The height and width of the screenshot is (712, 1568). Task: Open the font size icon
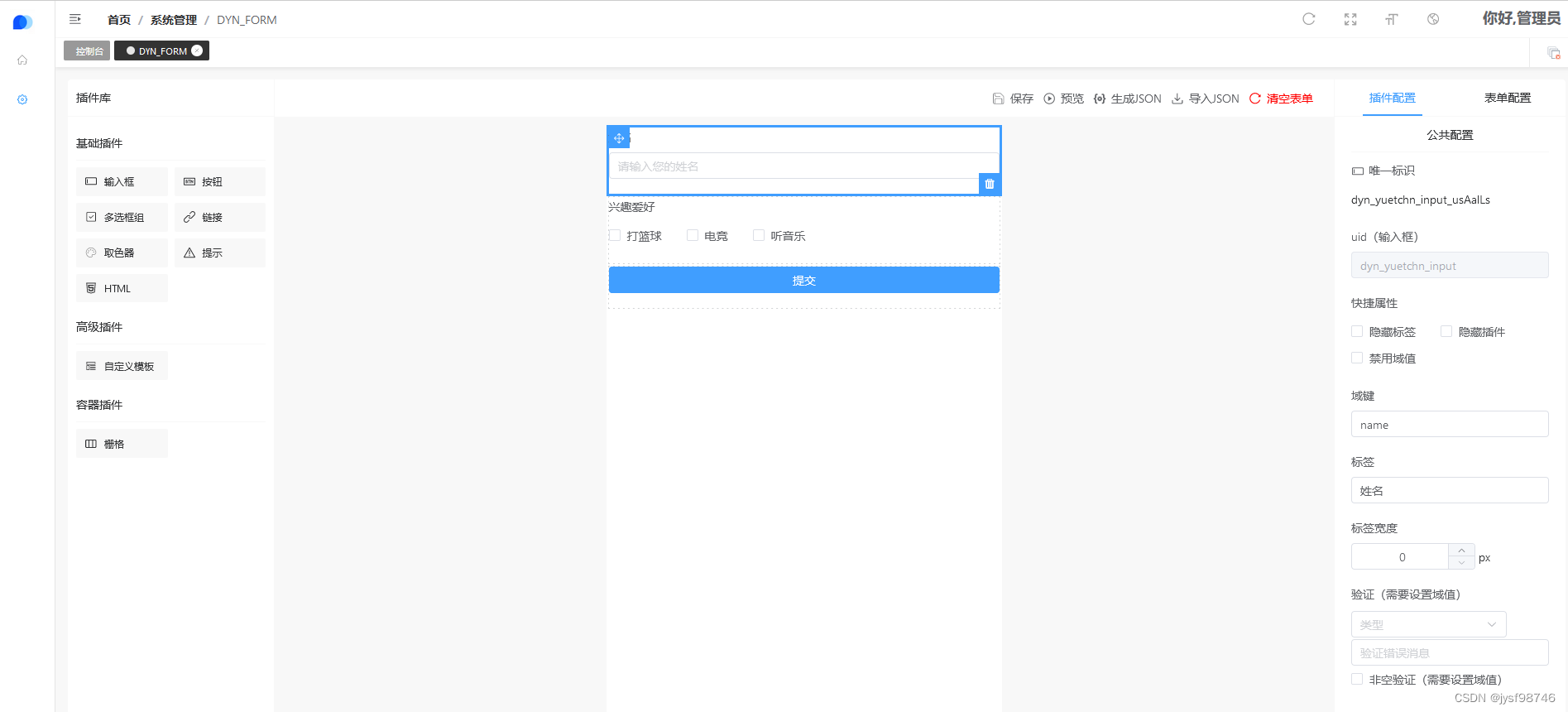click(1392, 19)
